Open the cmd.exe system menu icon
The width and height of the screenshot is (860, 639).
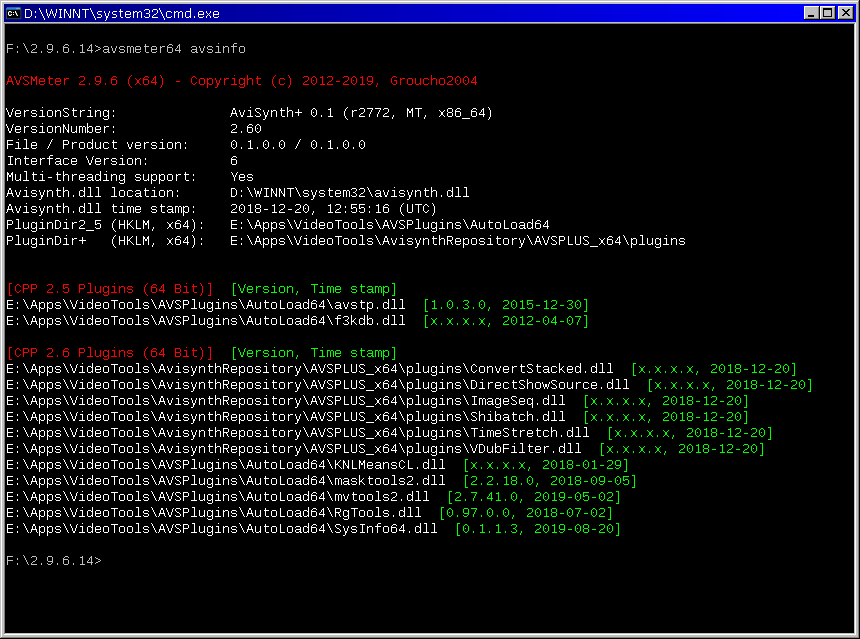pyautogui.click(x=13, y=12)
